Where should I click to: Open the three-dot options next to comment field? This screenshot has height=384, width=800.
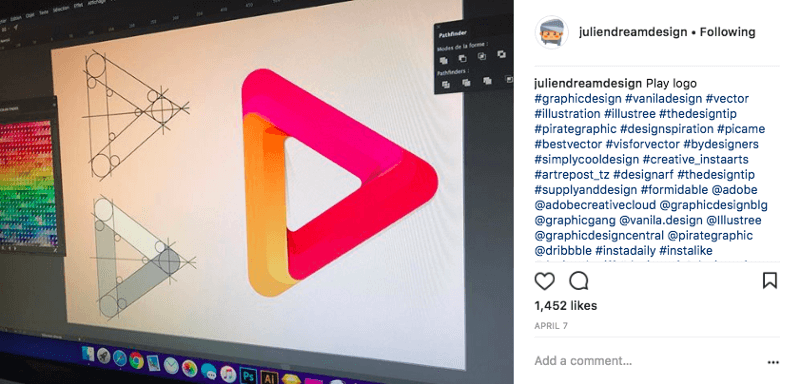[773, 363]
